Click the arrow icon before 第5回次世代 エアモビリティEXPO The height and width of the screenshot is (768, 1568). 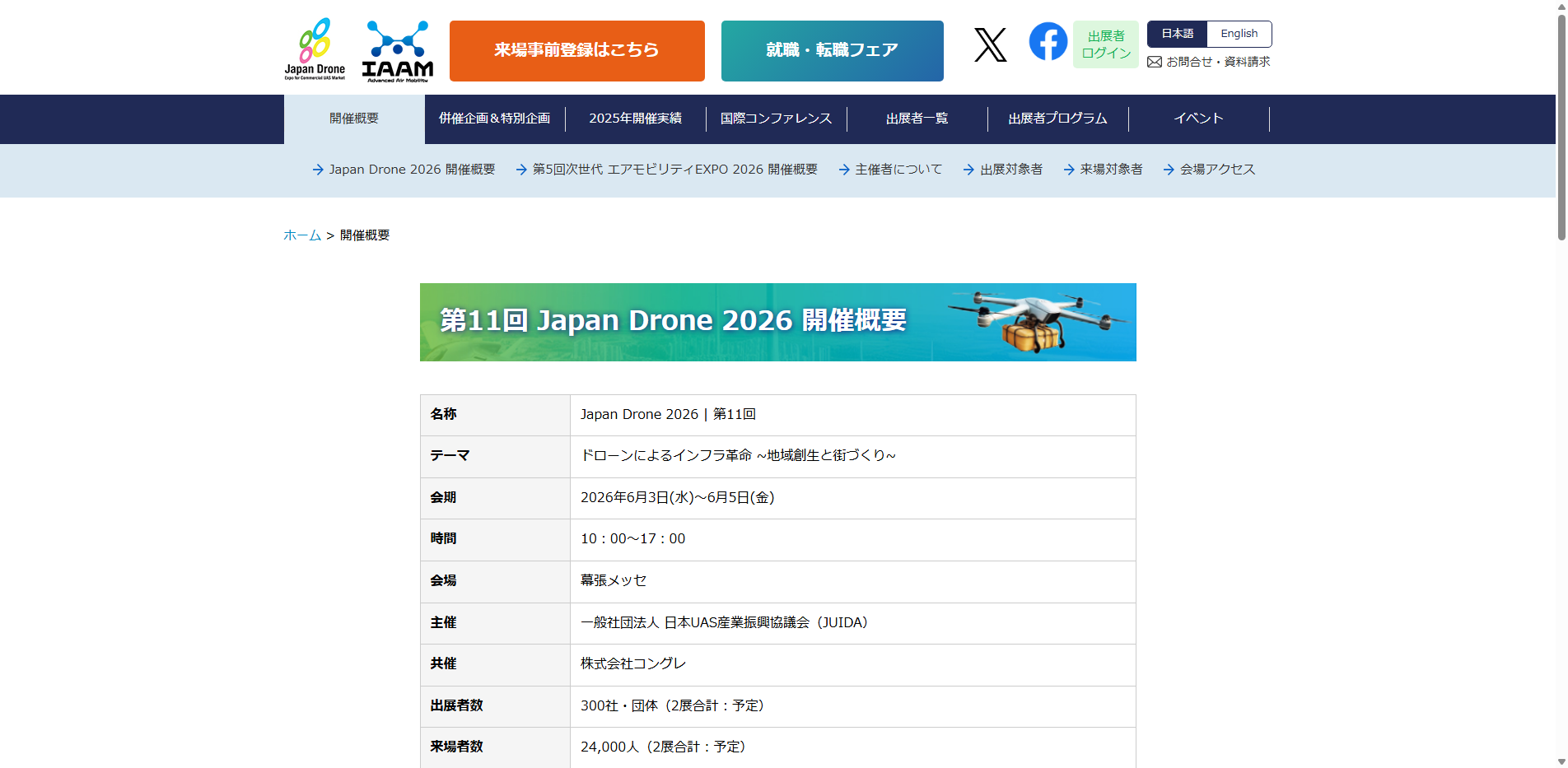[521, 170]
